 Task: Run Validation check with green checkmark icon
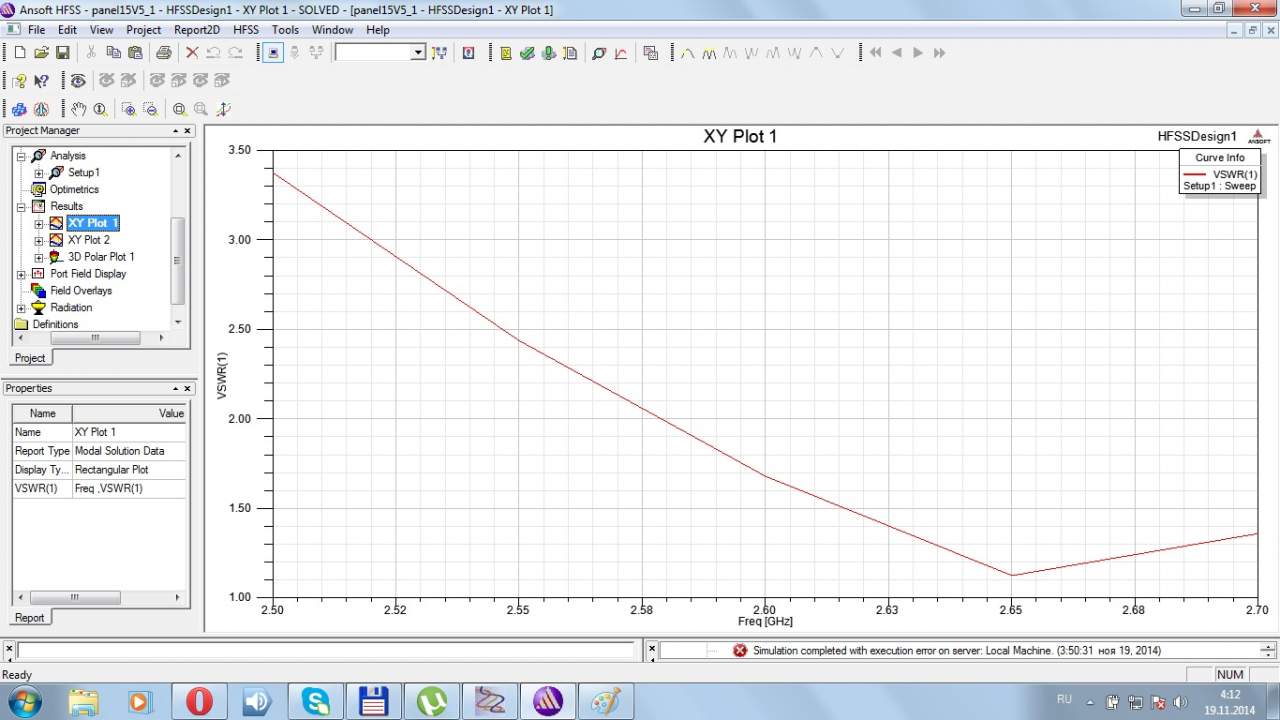527,52
